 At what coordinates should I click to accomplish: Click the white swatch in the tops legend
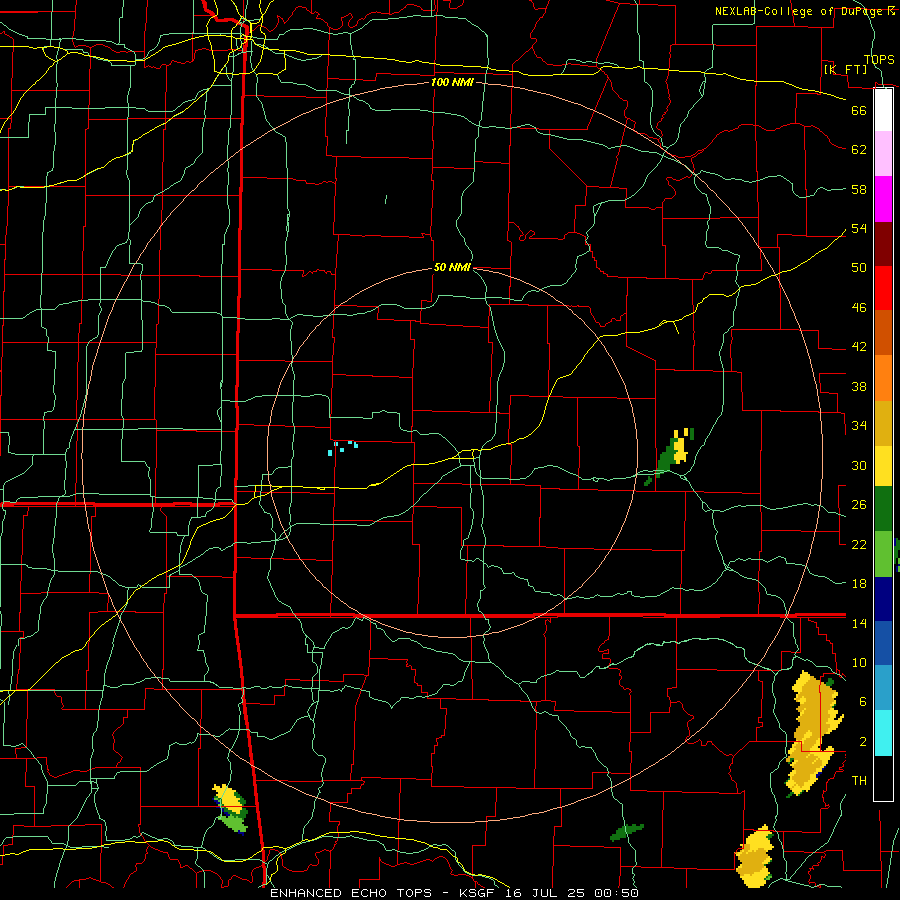[x=883, y=110]
